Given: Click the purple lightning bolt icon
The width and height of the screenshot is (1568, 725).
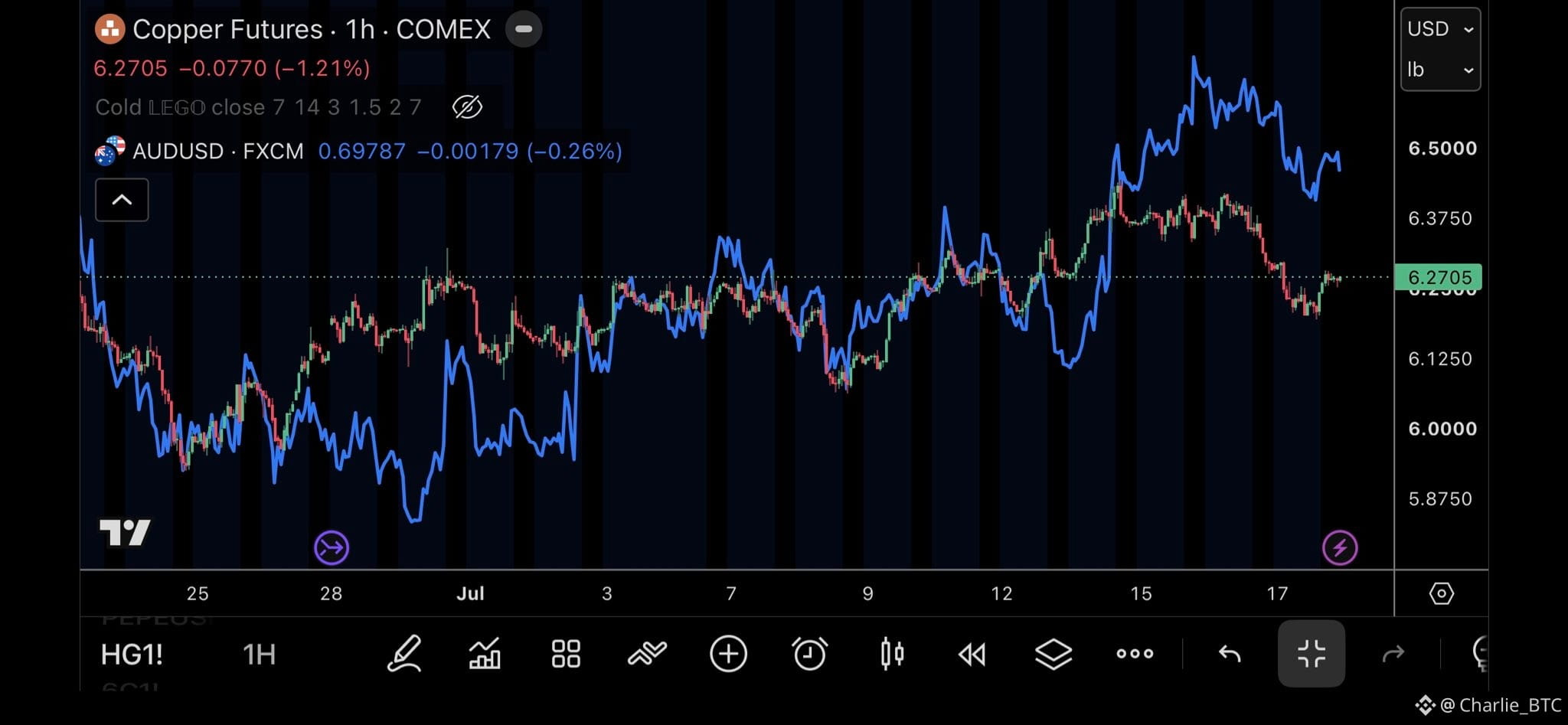Looking at the screenshot, I should point(1340,548).
